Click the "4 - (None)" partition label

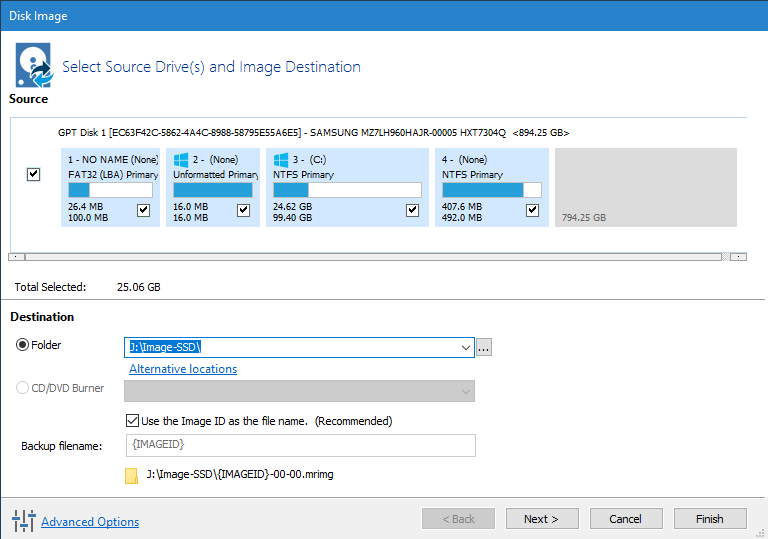(x=464, y=160)
